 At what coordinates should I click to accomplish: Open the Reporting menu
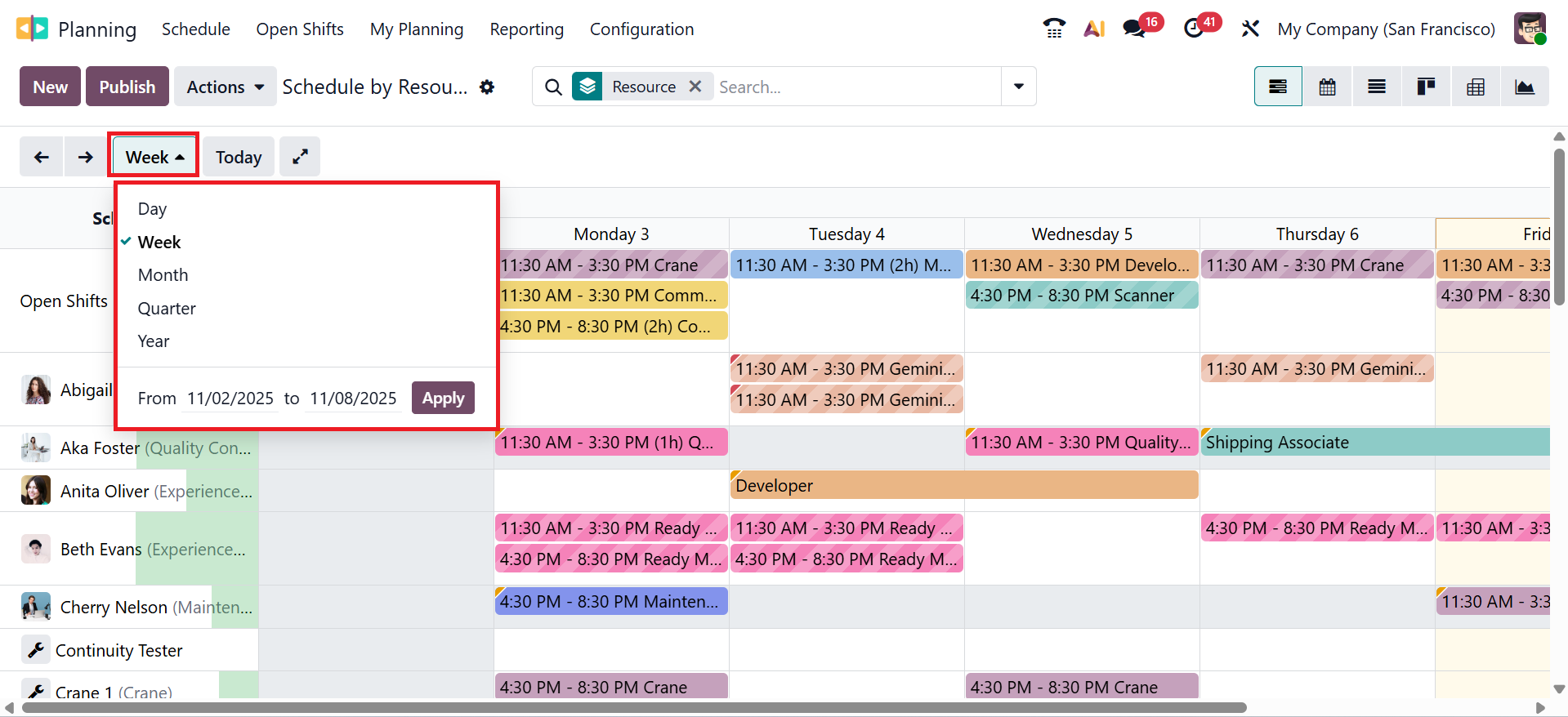click(526, 29)
